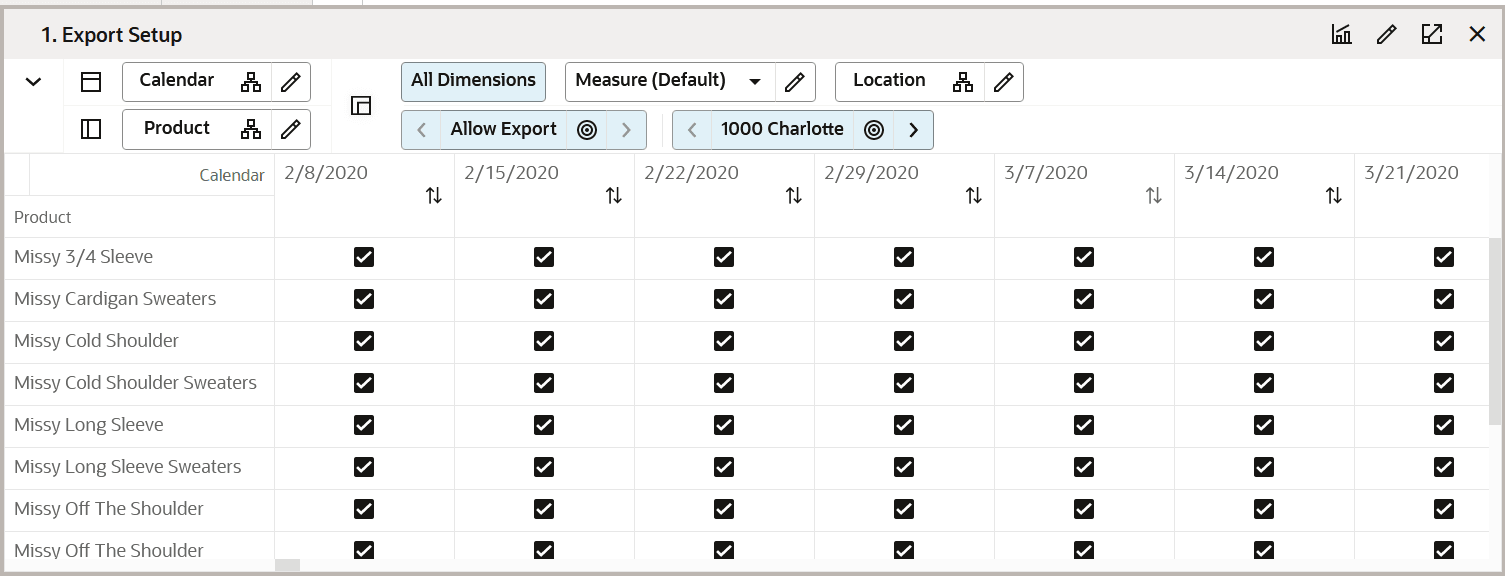Screen dimensions: 1505x576
Task: Sort the 2/8/2020 column with sort arrows
Action: 433,196
